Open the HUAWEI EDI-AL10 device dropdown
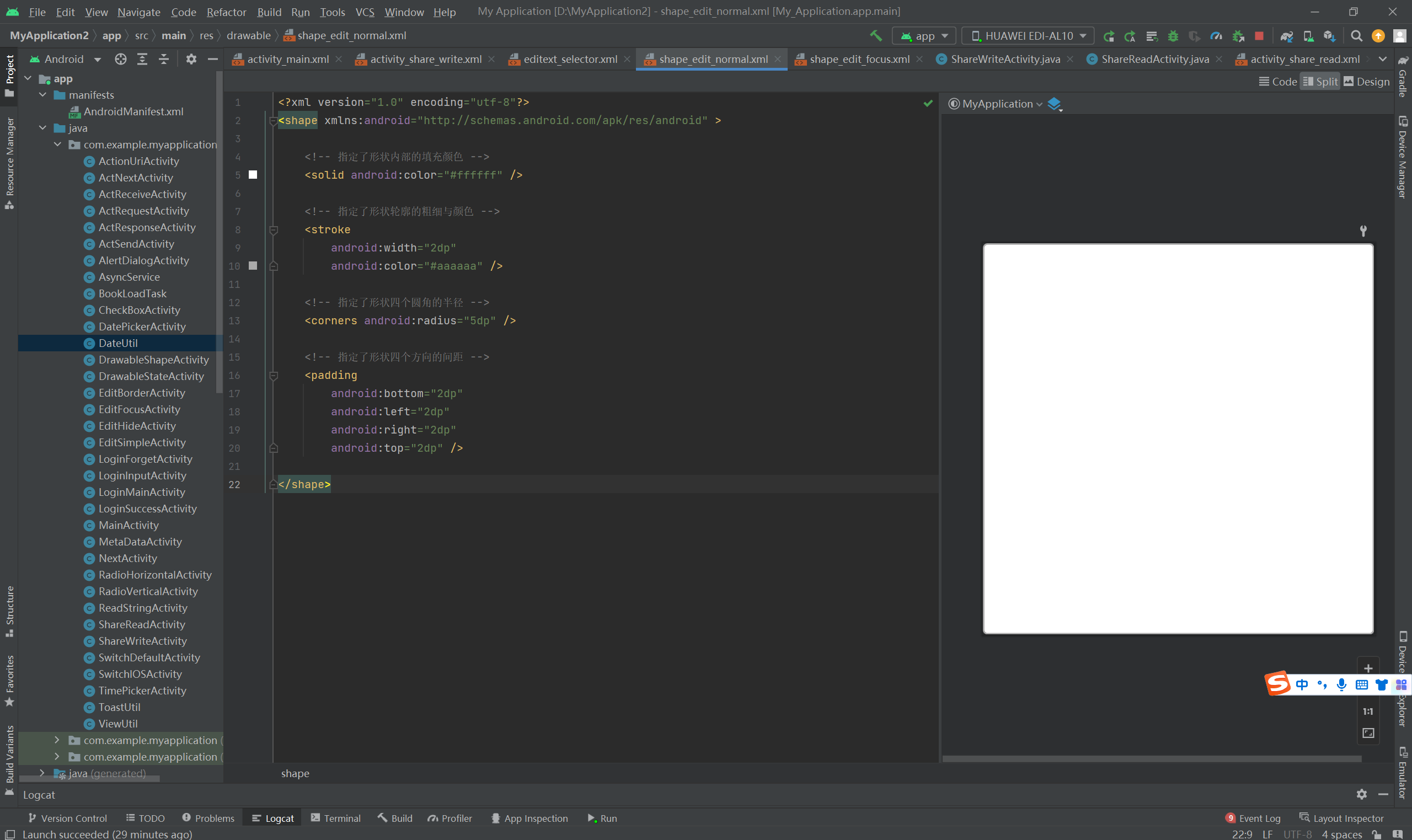Image resolution: width=1412 pixels, height=840 pixels. pyautogui.click(x=1028, y=36)
